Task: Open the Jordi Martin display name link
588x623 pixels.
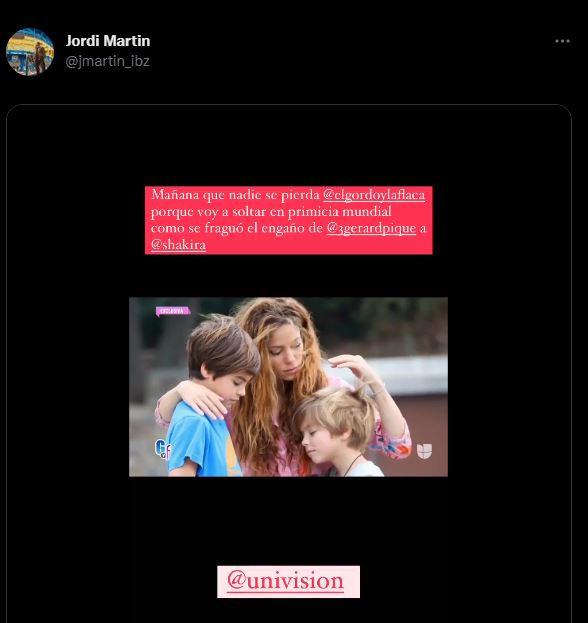Action: coord(108,41)
